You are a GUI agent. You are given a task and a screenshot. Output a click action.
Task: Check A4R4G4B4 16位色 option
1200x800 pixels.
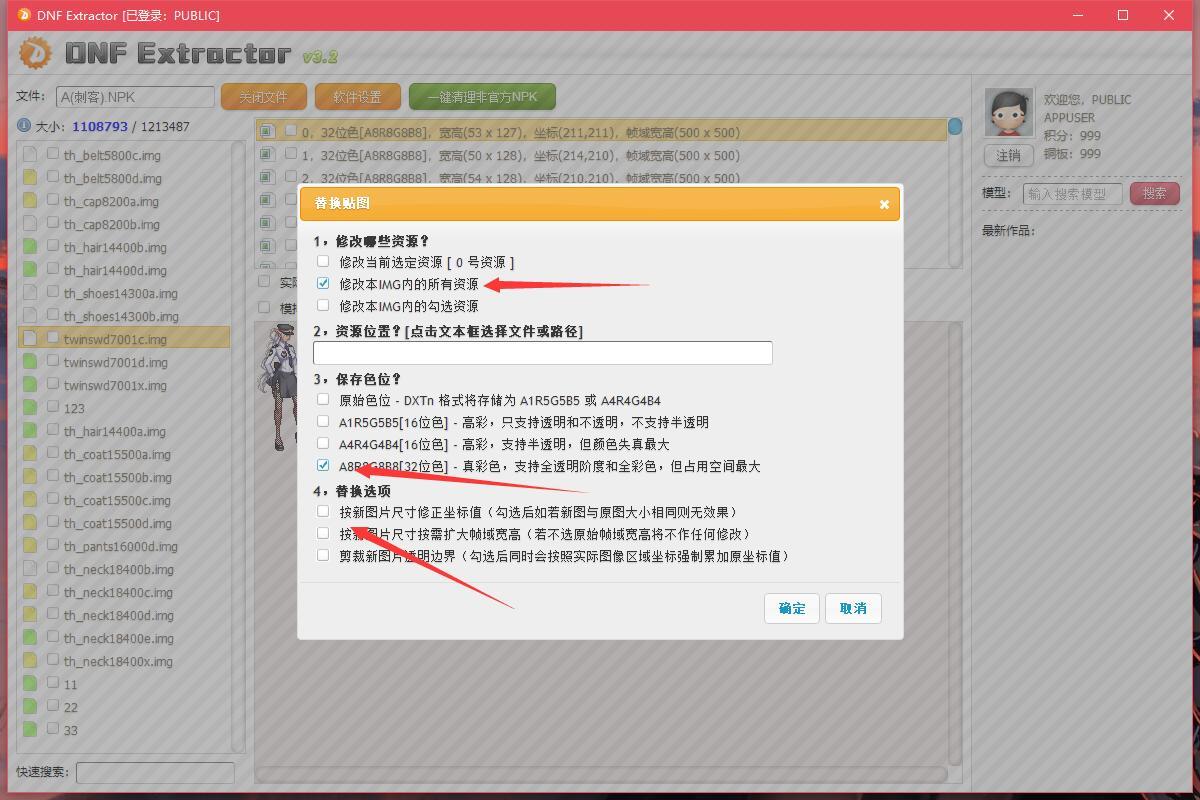[323, 444]
